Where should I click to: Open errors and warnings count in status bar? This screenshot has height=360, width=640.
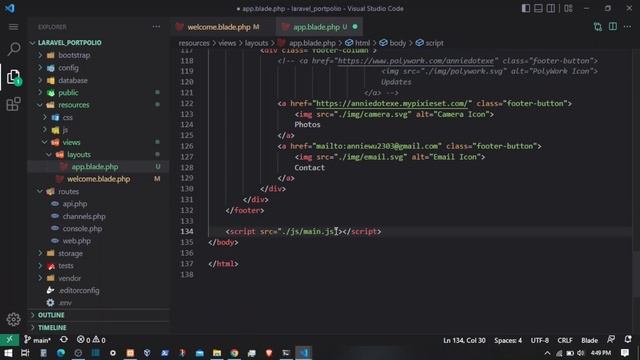pos(91,340)
